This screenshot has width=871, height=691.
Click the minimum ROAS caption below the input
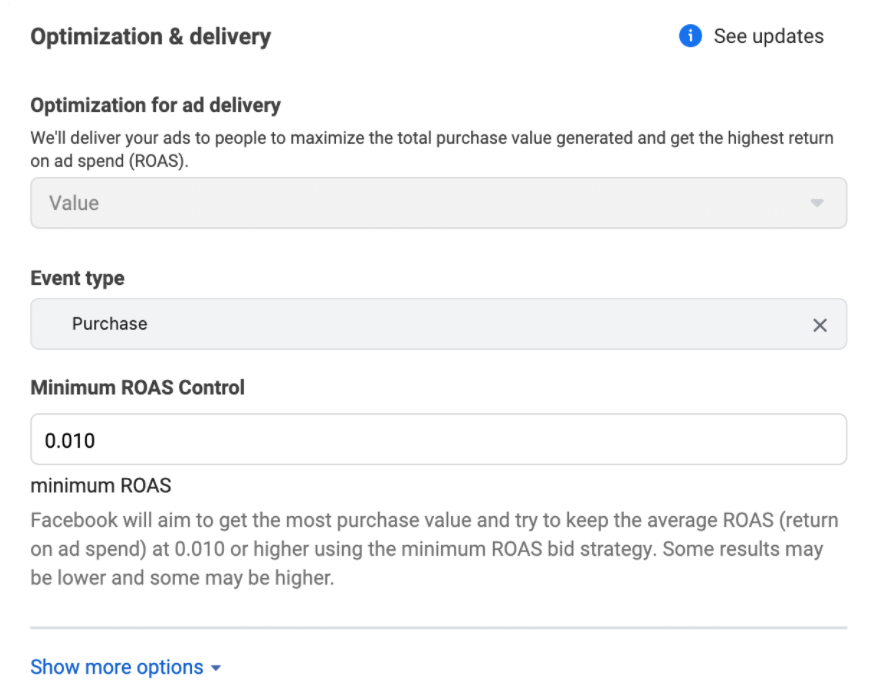[101, 485]
